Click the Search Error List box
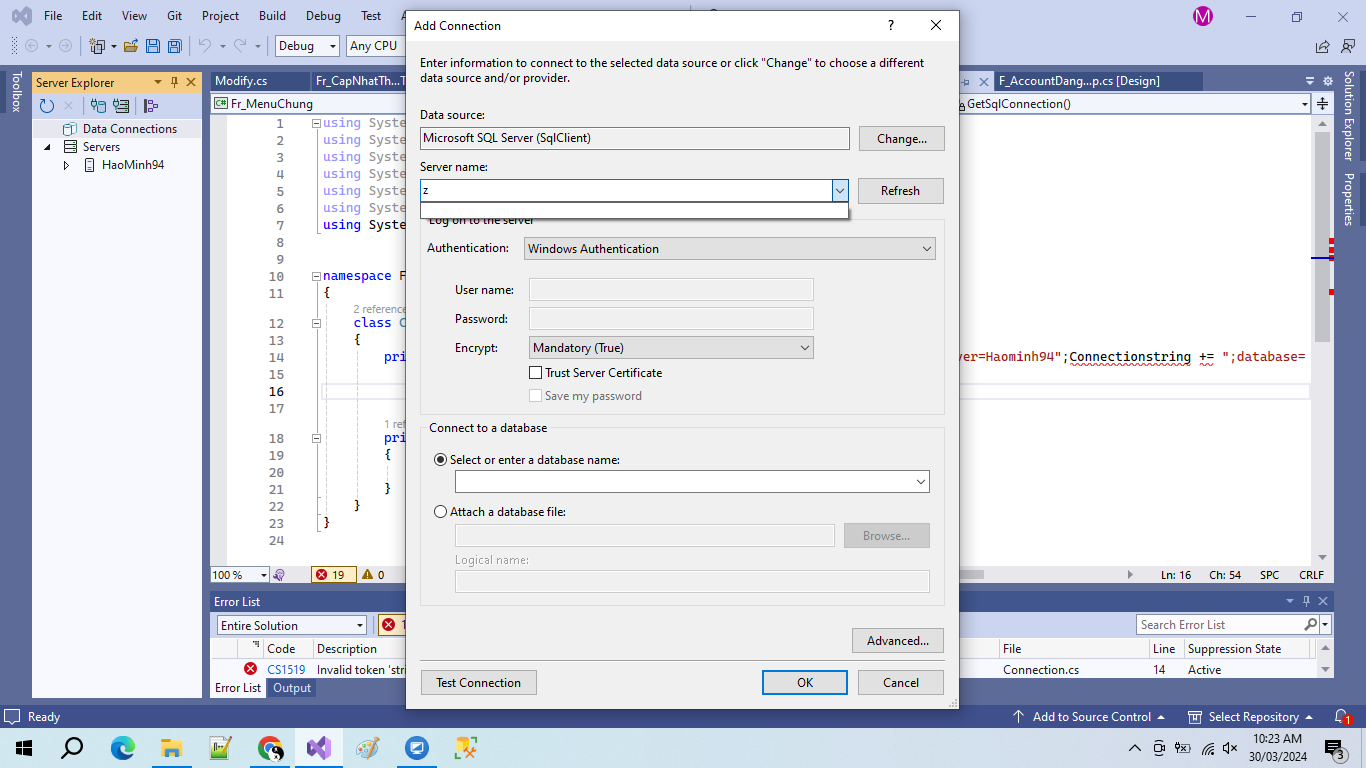Image resolution: width=1366 pixels, height=768 pixels. coord(1220,625)
